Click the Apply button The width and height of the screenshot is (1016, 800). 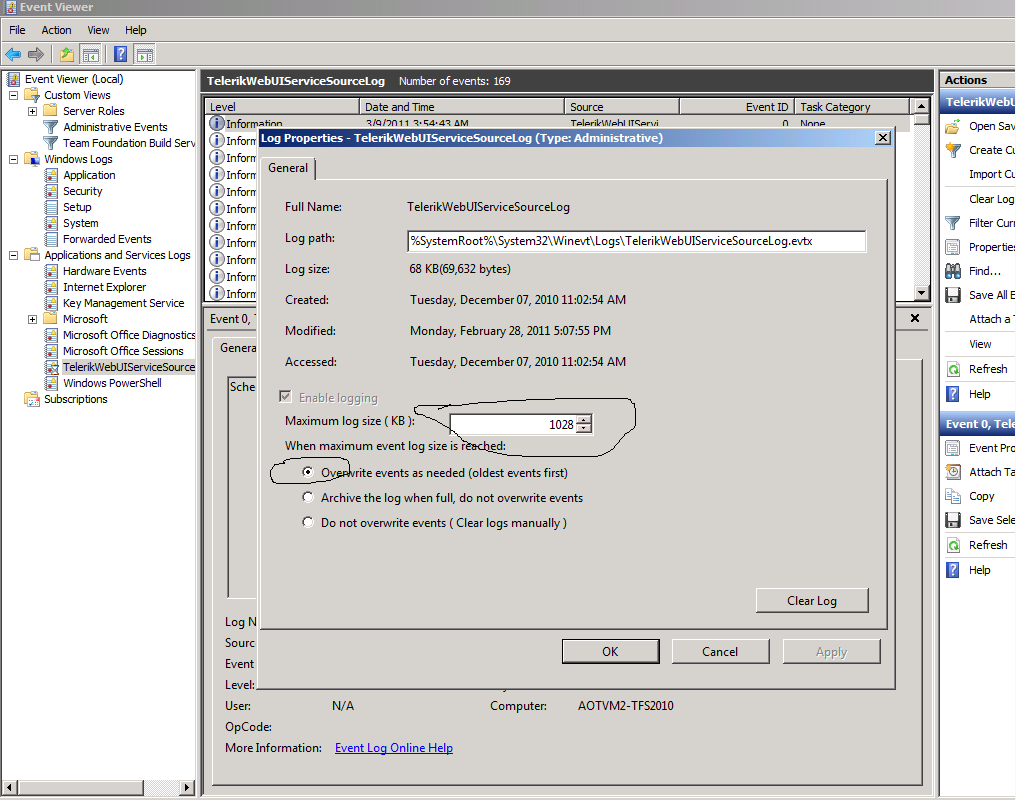pos(831,652)
